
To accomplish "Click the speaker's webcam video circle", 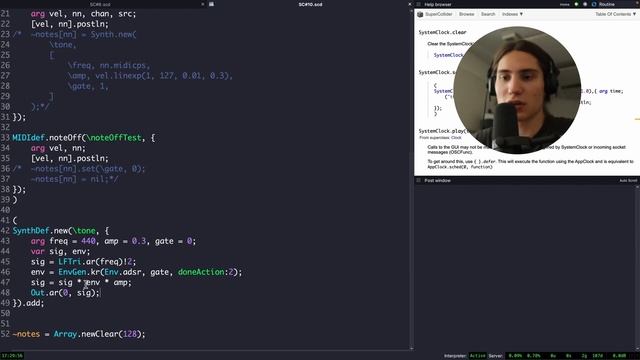I will (517, 90).
